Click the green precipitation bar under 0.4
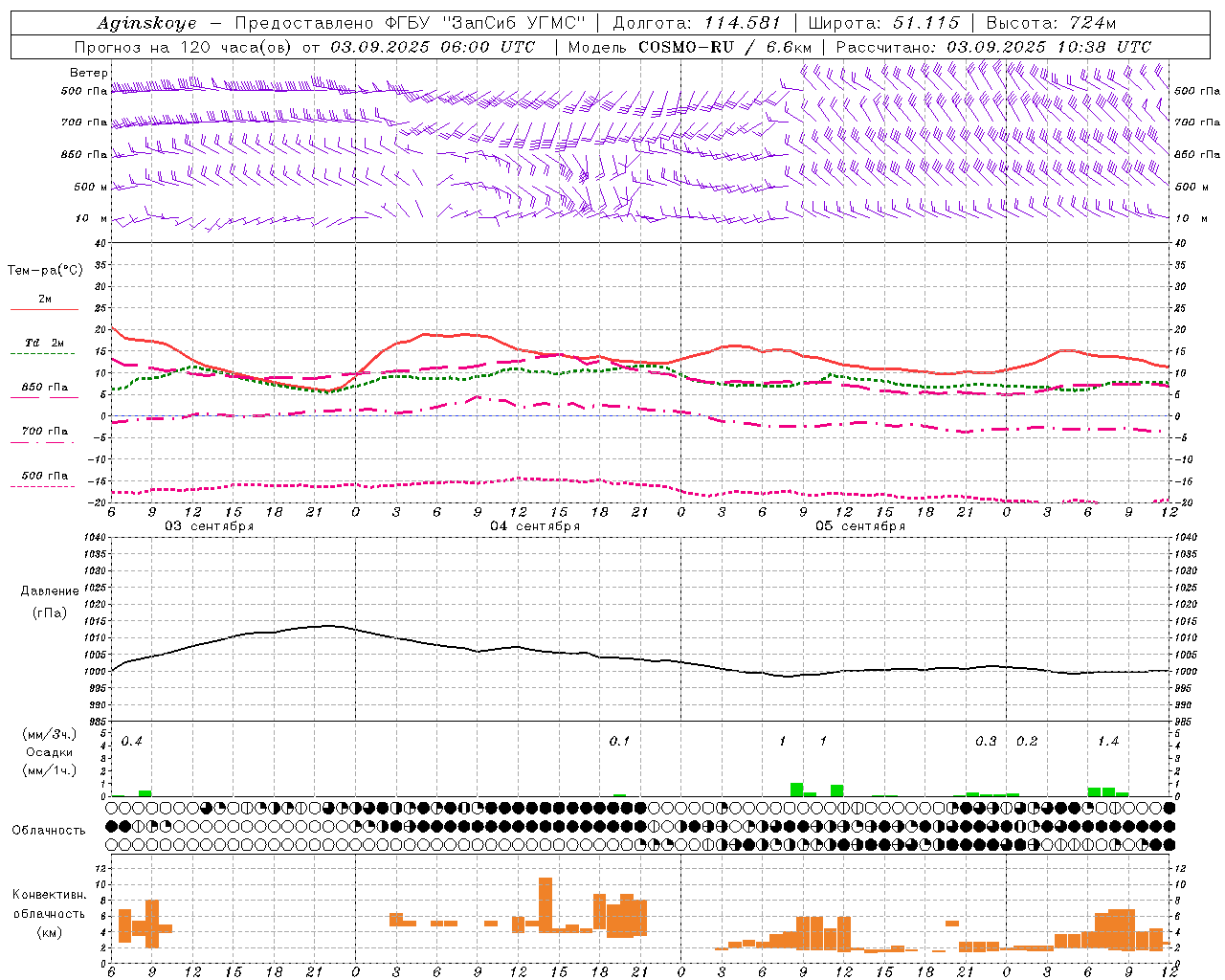Screen dimensions: 1225x980 (145, 793)
